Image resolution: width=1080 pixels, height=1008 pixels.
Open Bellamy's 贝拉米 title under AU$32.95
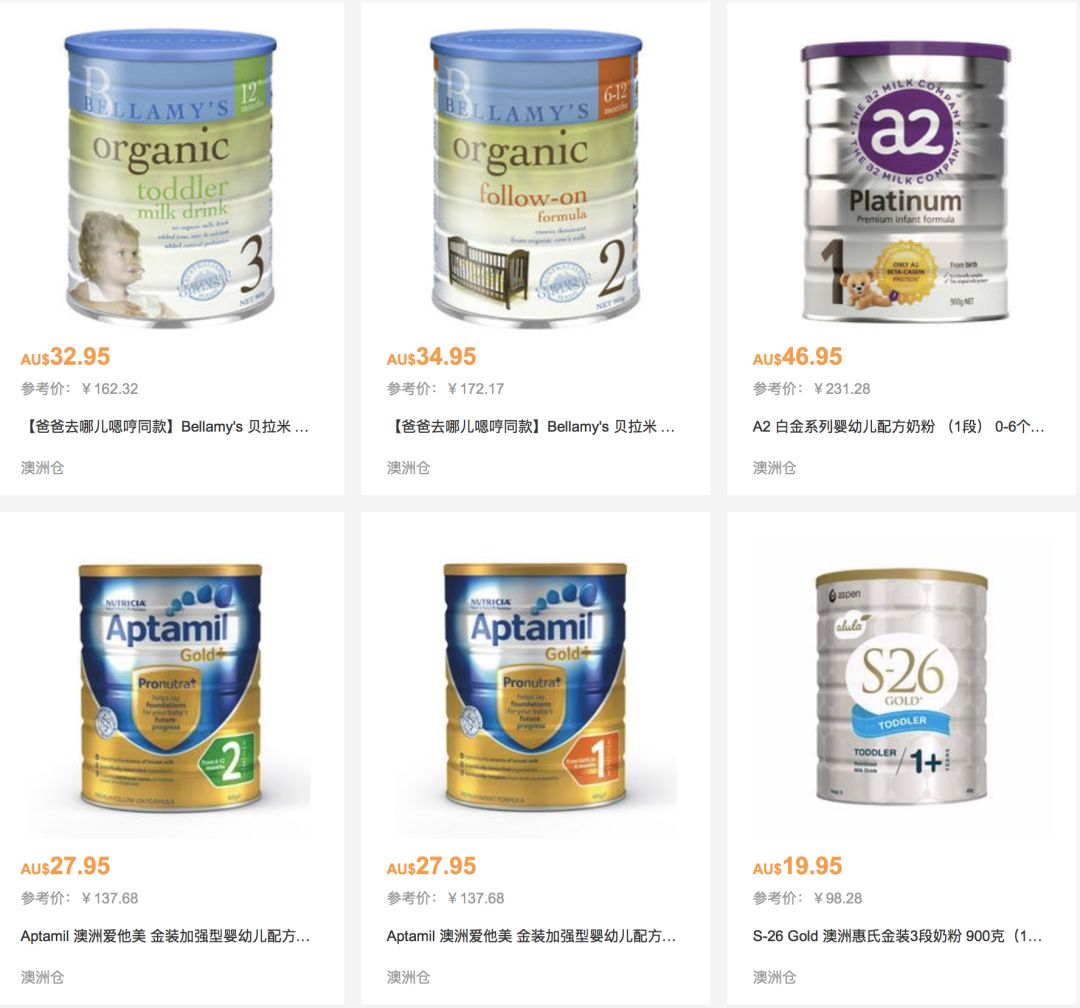pyautogui.click(x=165, y=426)
